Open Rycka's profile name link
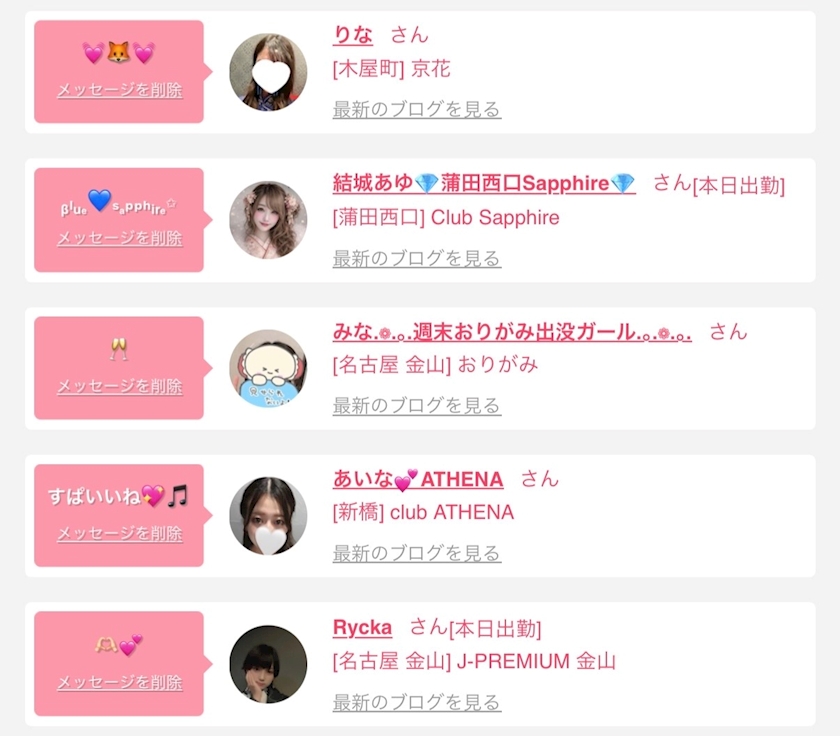The height and width of the screenshot is (736, 840). click(x=362, y=627)
